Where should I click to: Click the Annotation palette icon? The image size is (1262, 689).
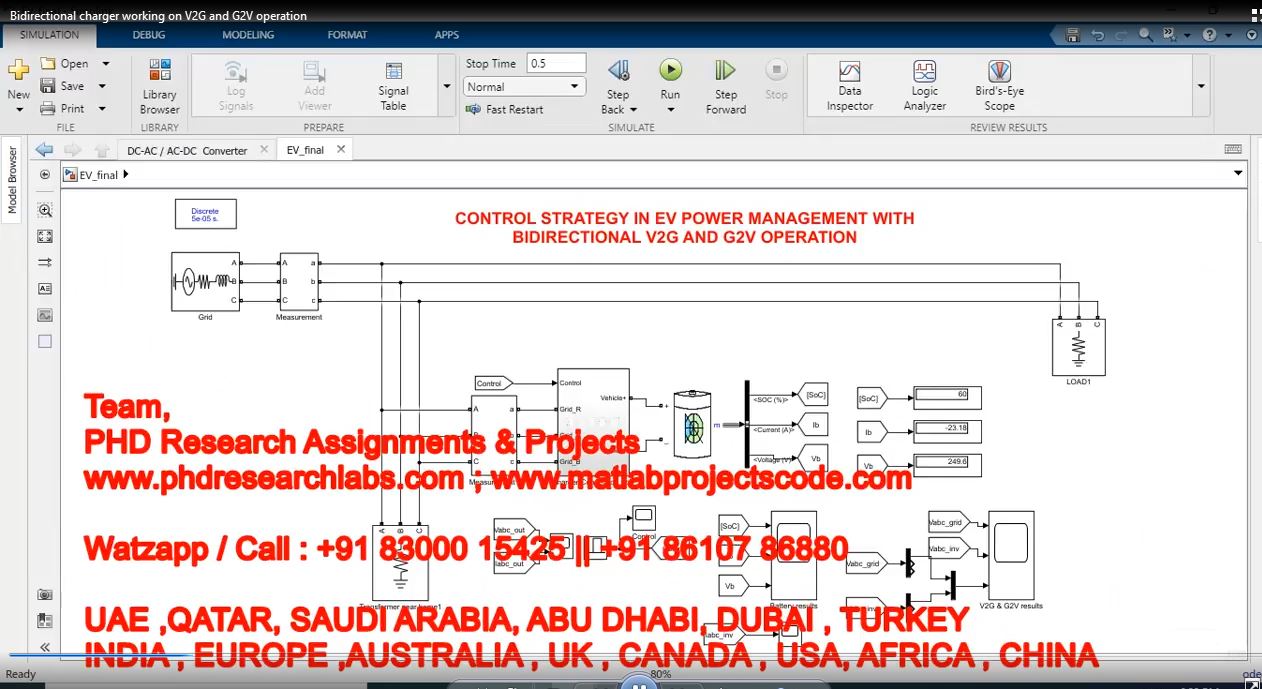click(44, 289)
